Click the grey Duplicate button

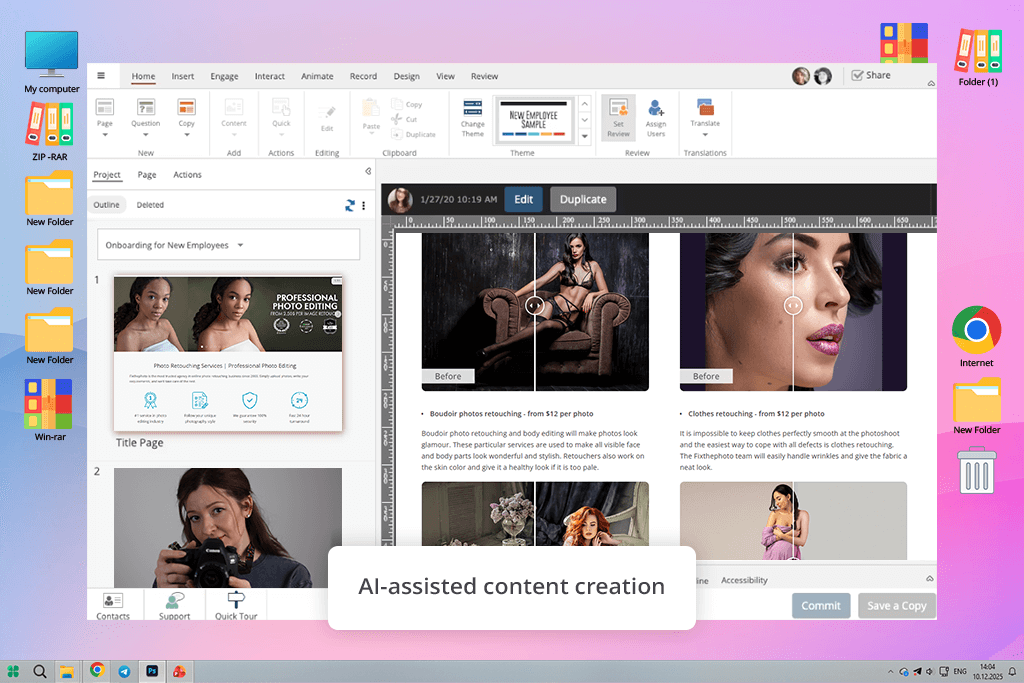click(x=583, y=199)
